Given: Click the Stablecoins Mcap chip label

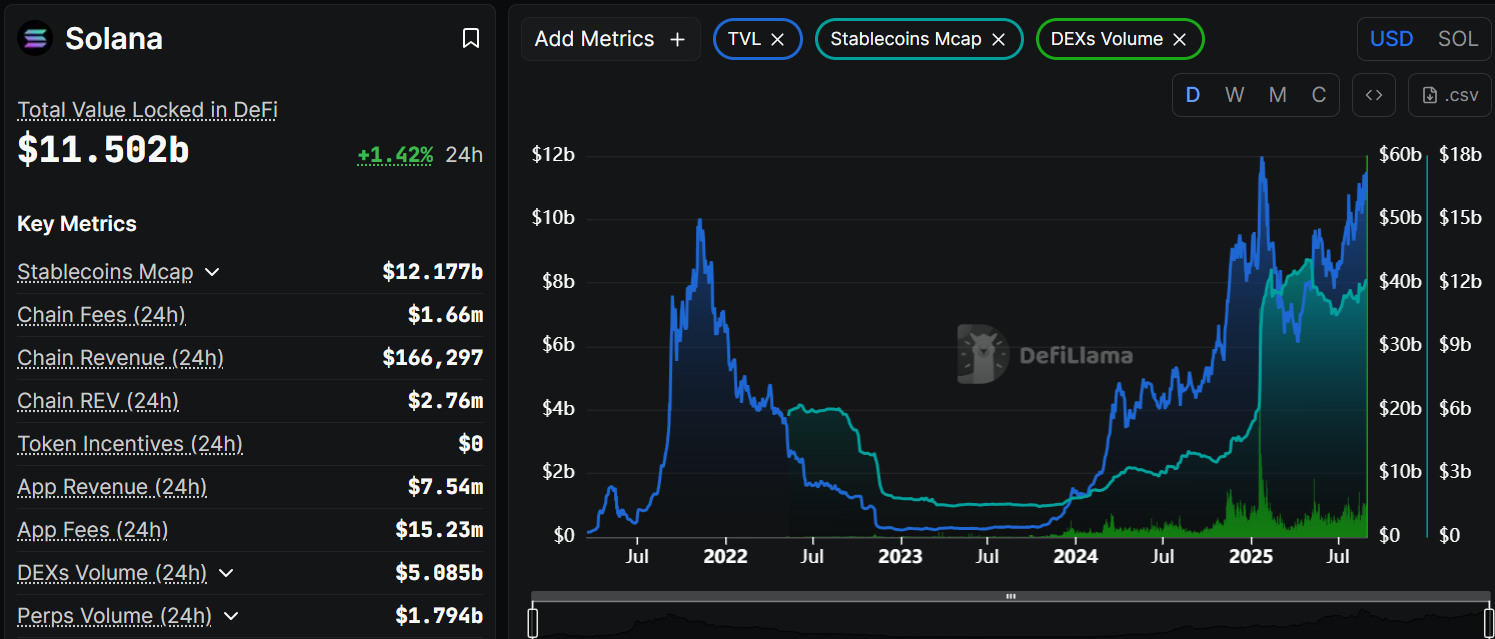Looking at the screenshot, I should point(906,39).
